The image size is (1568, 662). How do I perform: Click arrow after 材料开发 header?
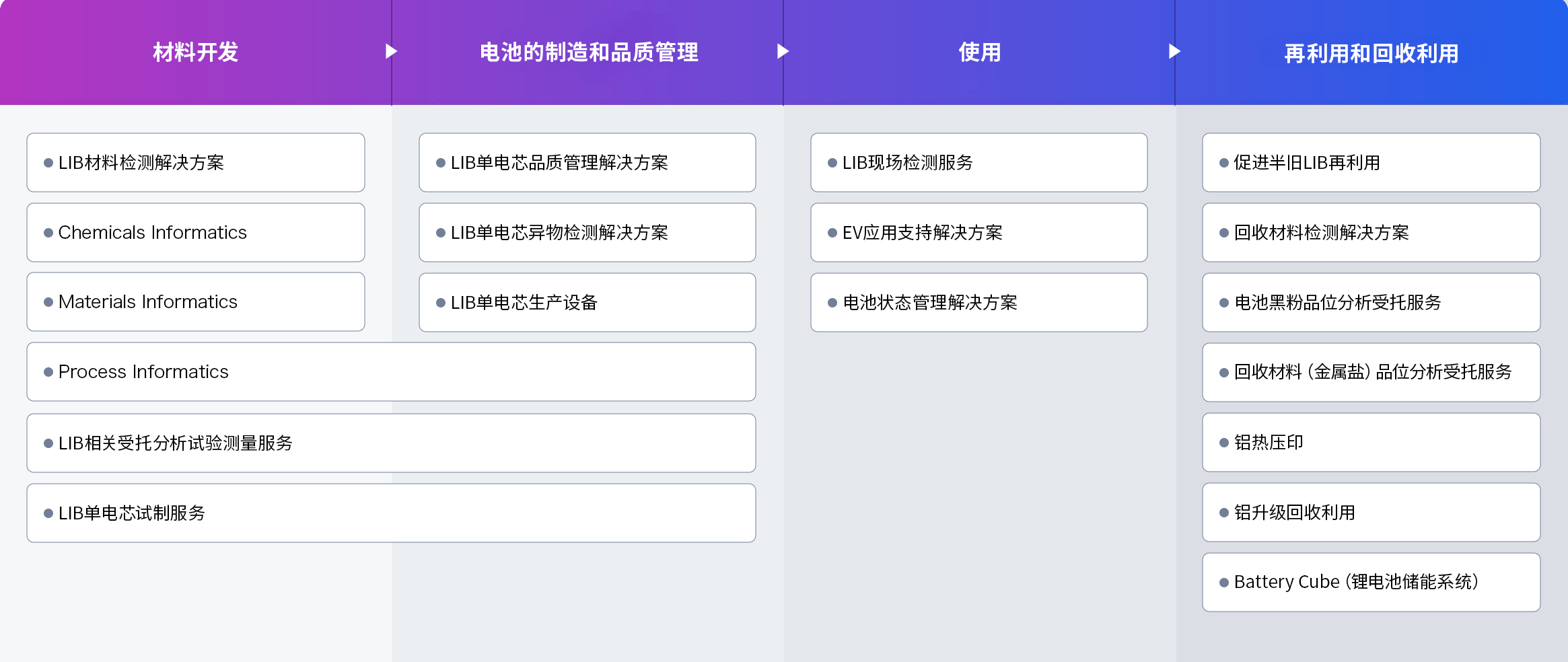(391, 51)
